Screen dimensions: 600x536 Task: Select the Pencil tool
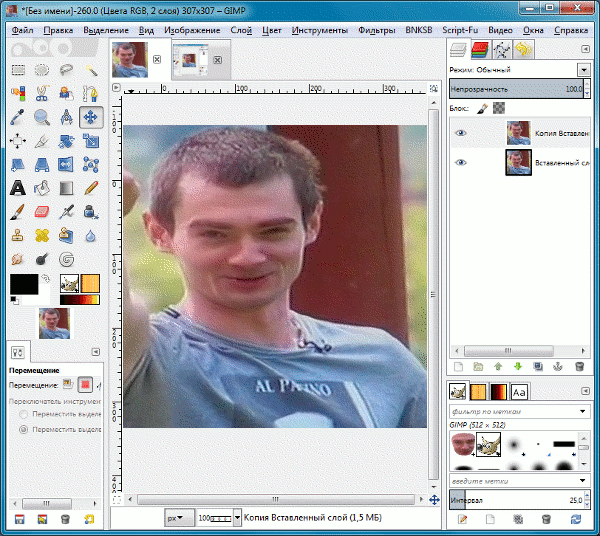91,188
